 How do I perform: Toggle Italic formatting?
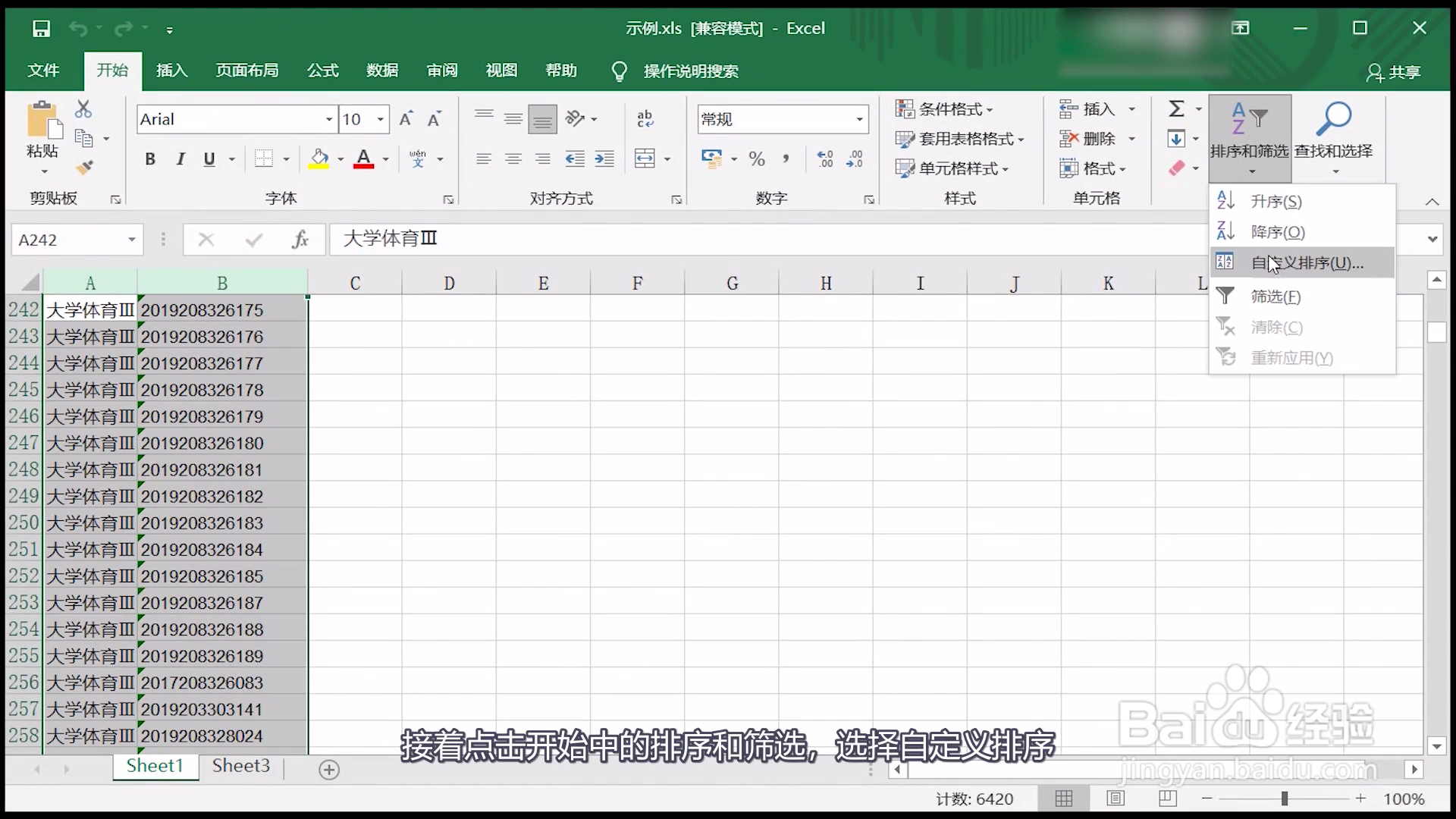click(180, 158)
